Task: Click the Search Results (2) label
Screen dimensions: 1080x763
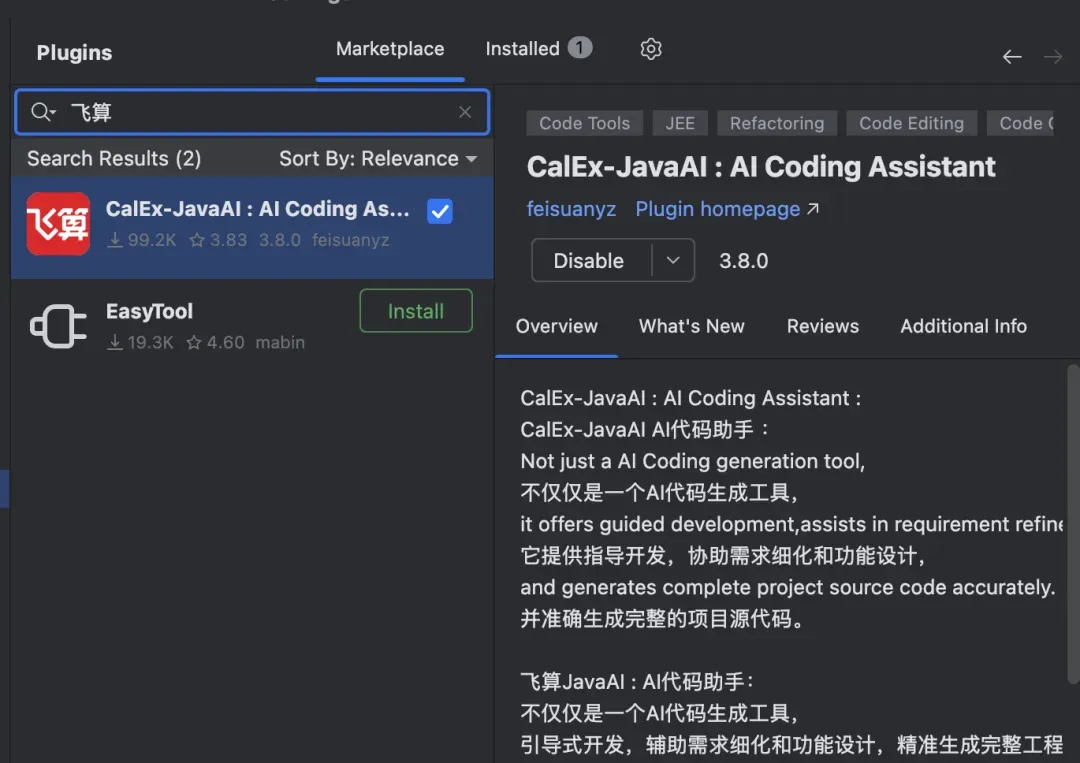Action: [114, 158]
